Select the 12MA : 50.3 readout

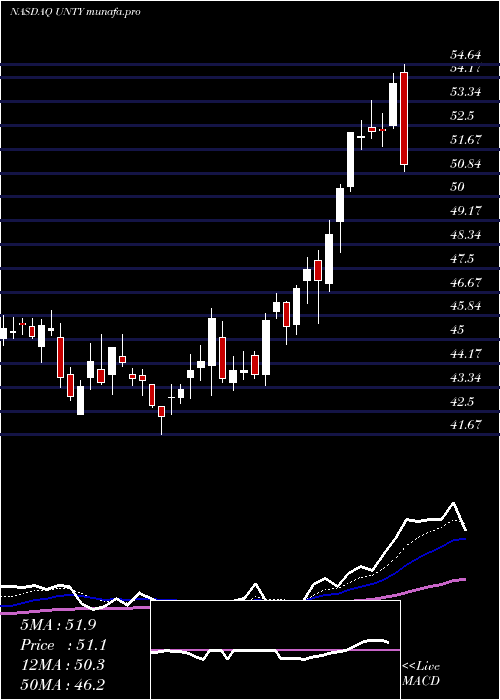[62, 665]
